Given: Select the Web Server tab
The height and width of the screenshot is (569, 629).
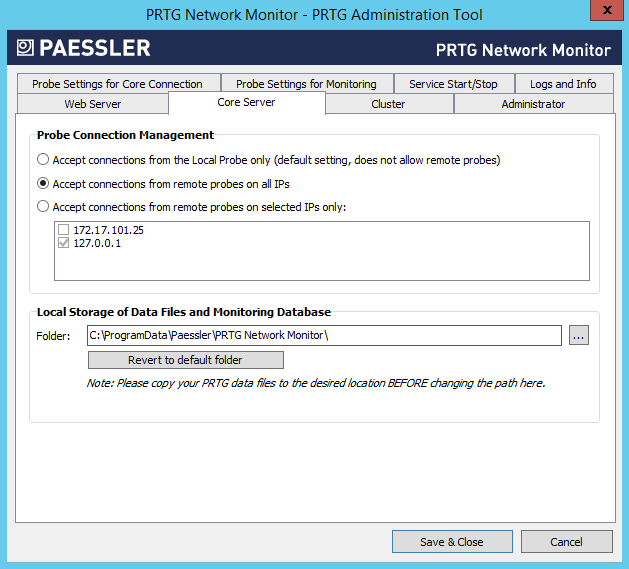Looking at the screenshot, I should coord(93,104).
